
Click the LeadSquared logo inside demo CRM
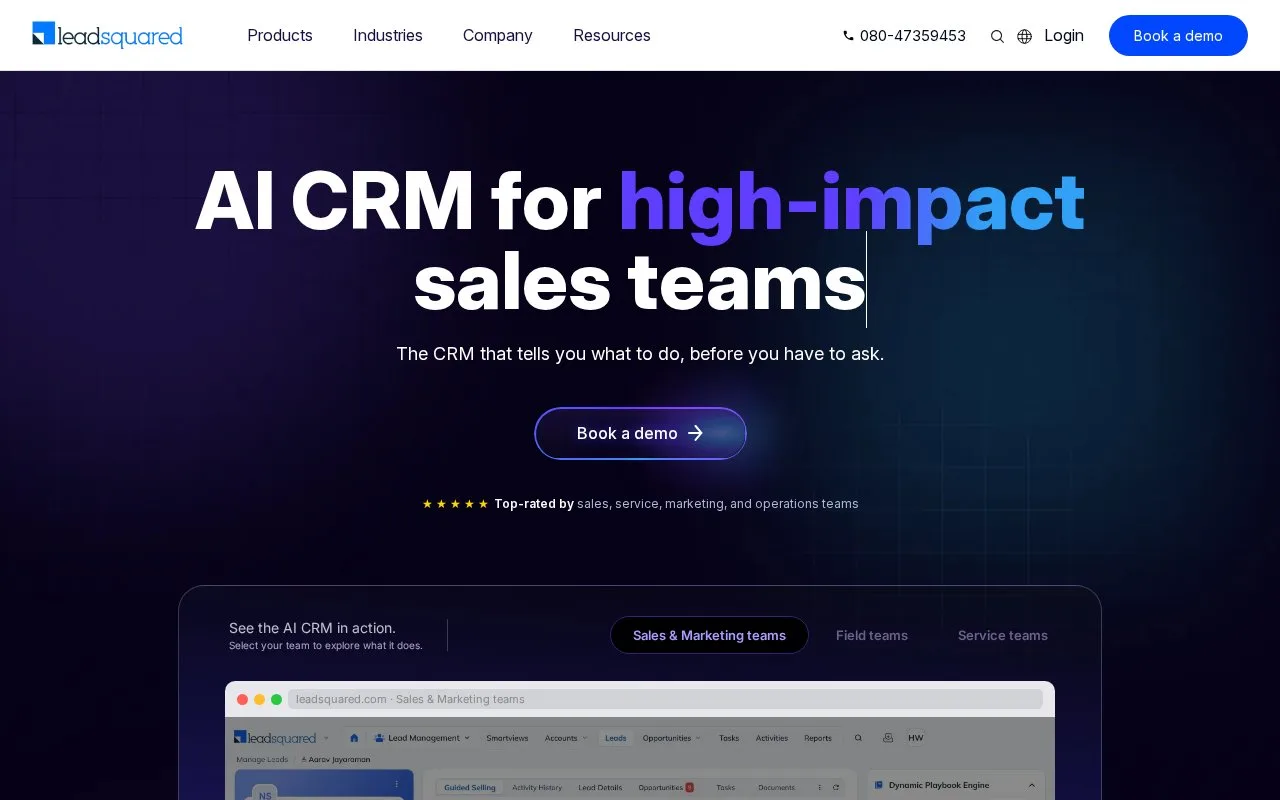pyautogui.click(x=275, y=738)
